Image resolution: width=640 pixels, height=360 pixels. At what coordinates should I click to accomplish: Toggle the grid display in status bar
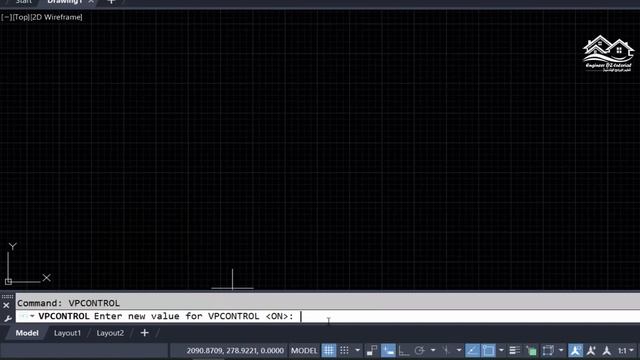(329, 350)
